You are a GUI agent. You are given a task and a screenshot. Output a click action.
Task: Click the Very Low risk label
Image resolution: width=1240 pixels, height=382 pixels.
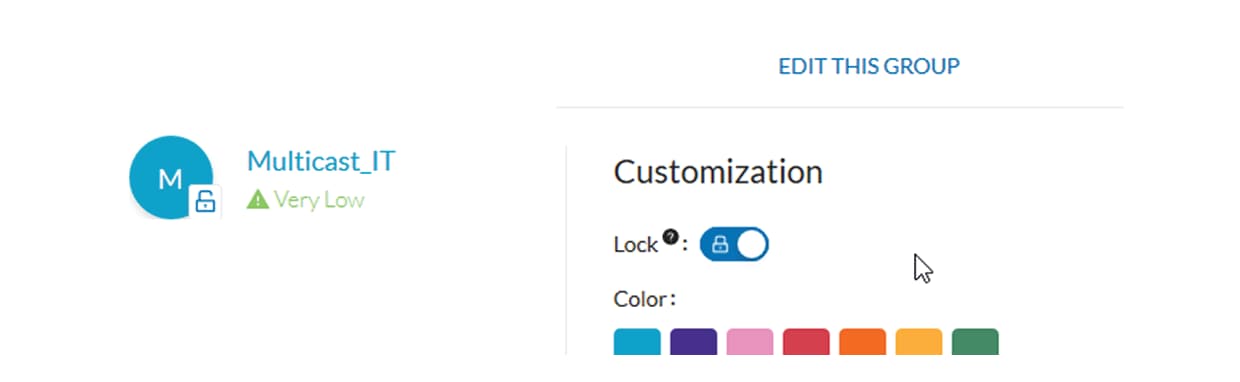[319, 200]
